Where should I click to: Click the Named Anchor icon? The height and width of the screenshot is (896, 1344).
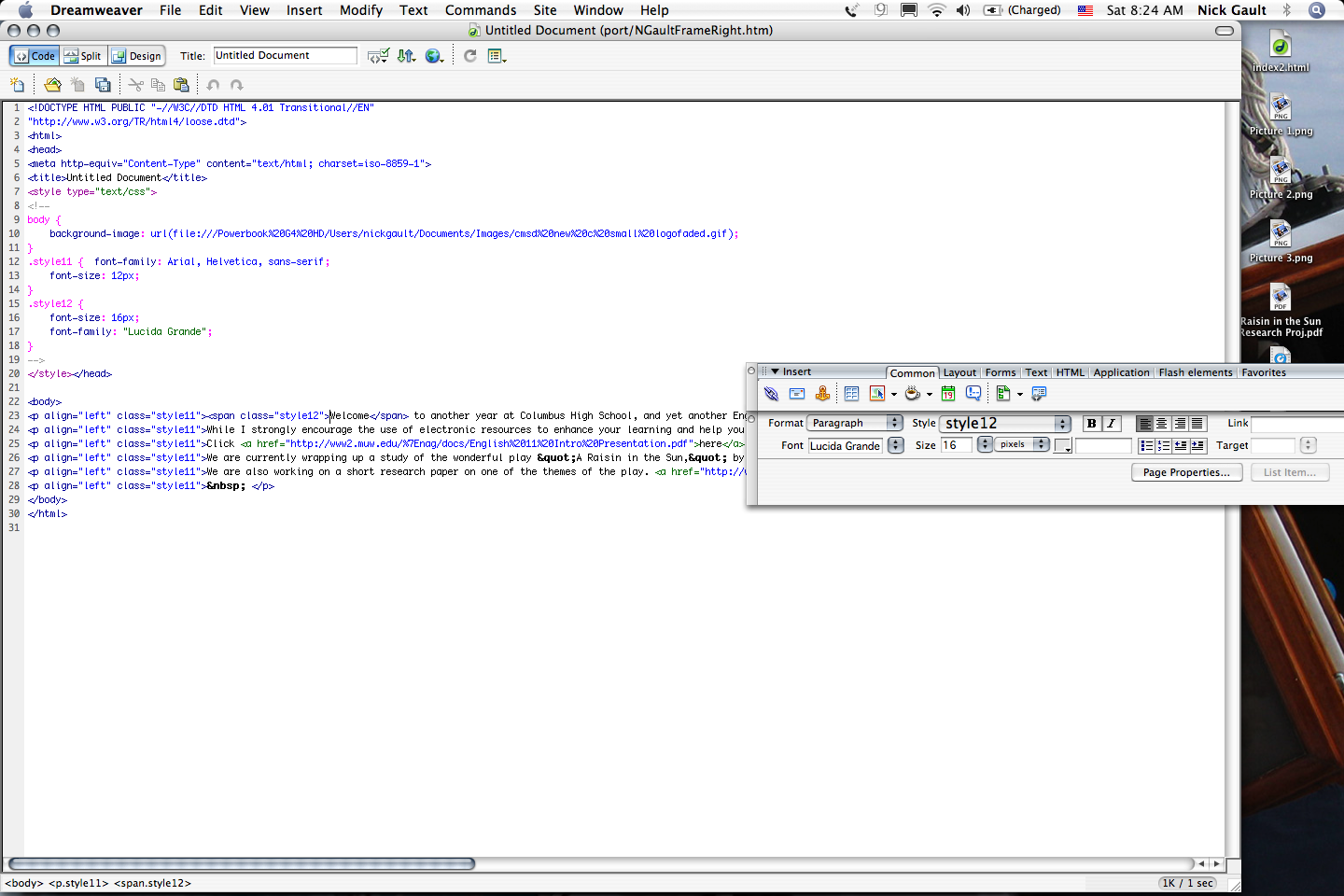(x=822, y=394)
